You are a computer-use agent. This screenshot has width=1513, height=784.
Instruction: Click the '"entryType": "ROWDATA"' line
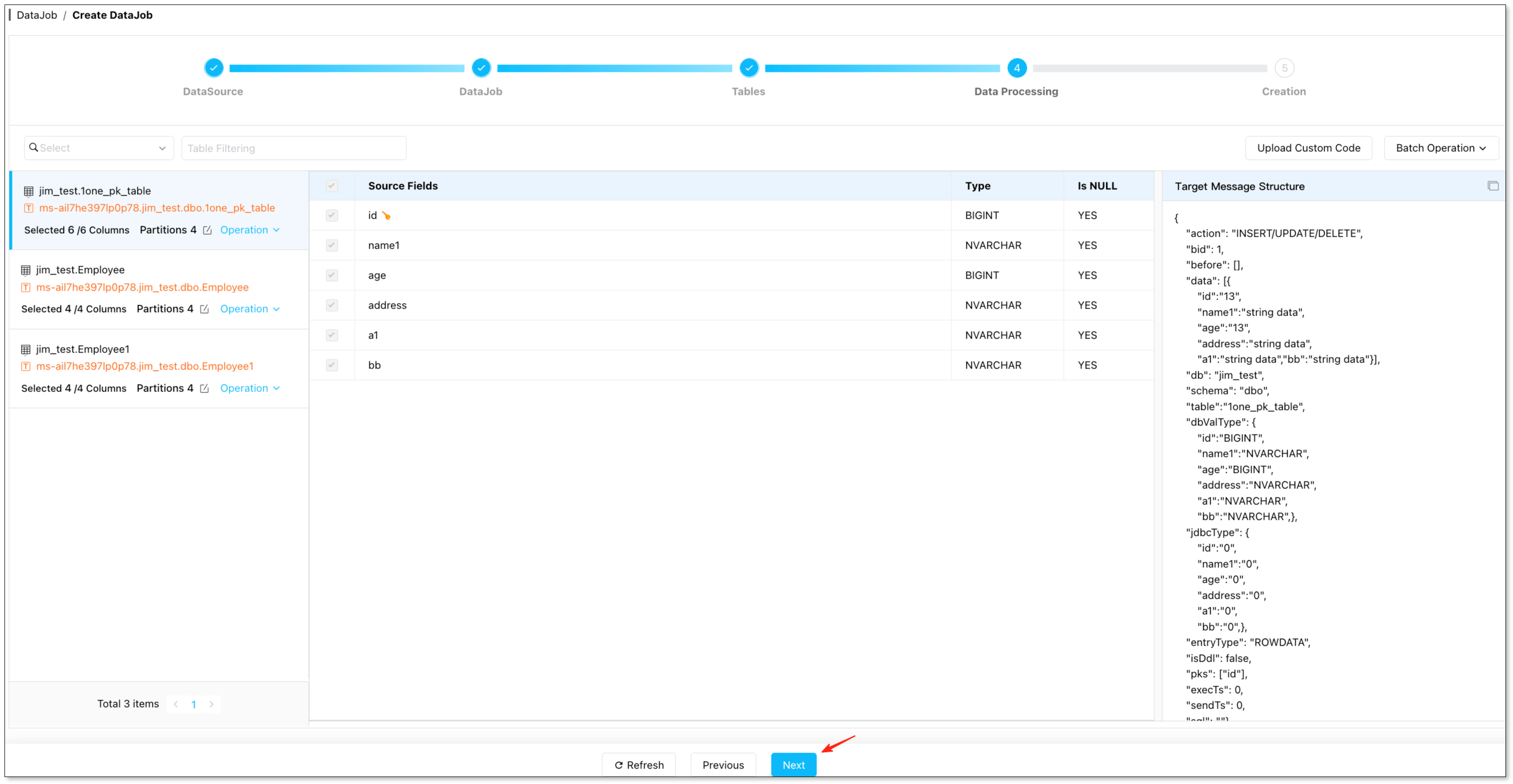click(x=1248, y=643)
